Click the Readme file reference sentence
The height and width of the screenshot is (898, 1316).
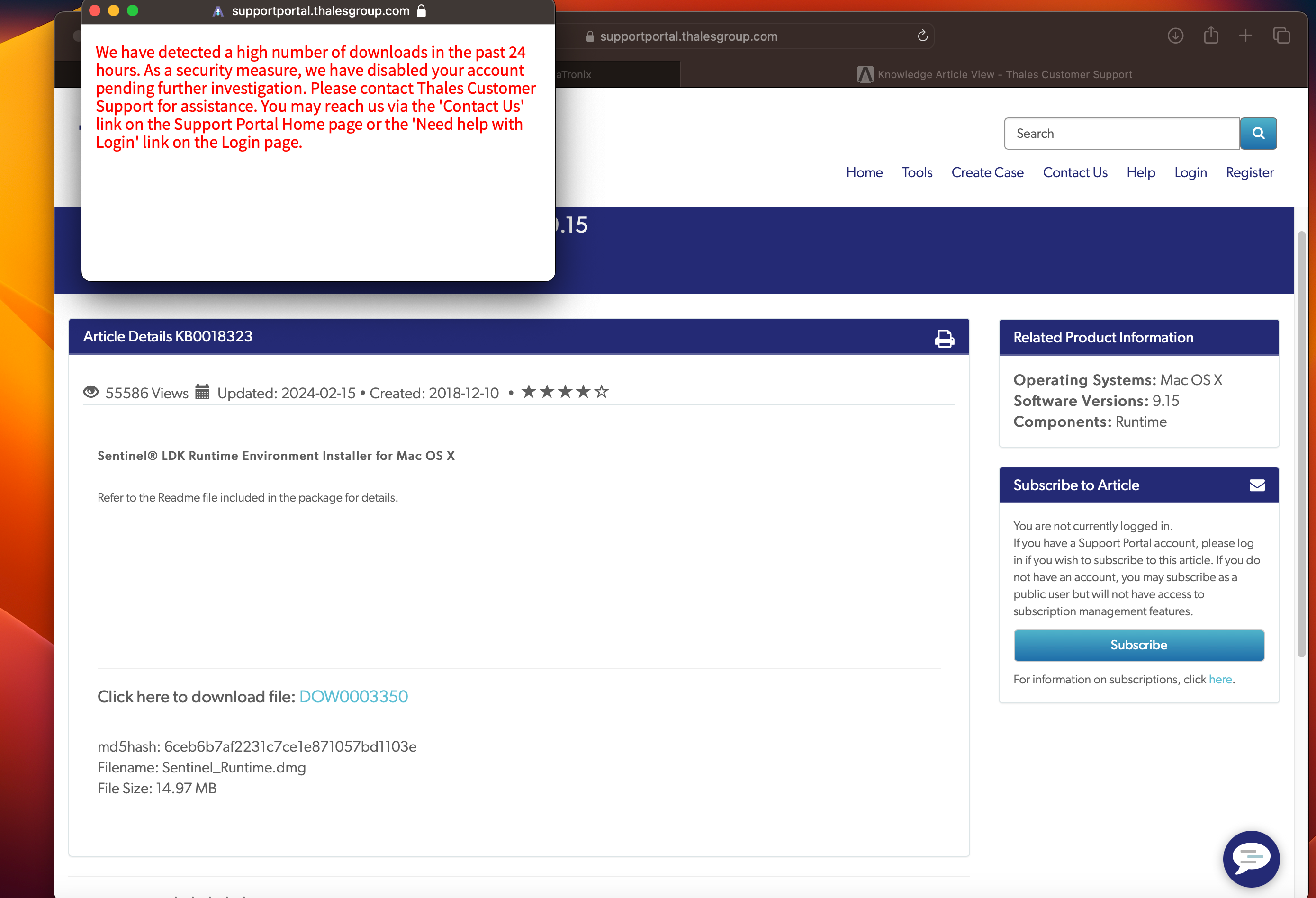click(x=247, y=498)
